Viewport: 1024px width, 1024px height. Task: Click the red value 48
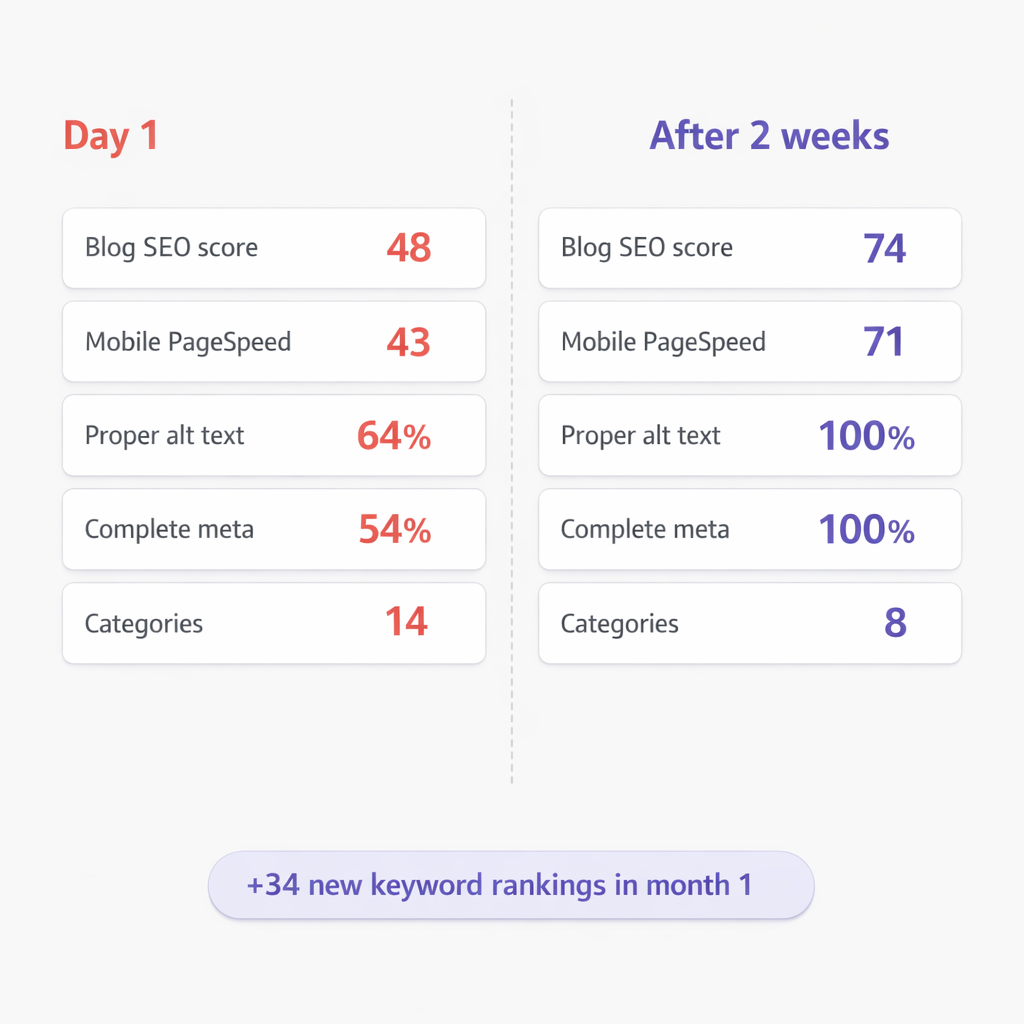(x=408, y=248)
